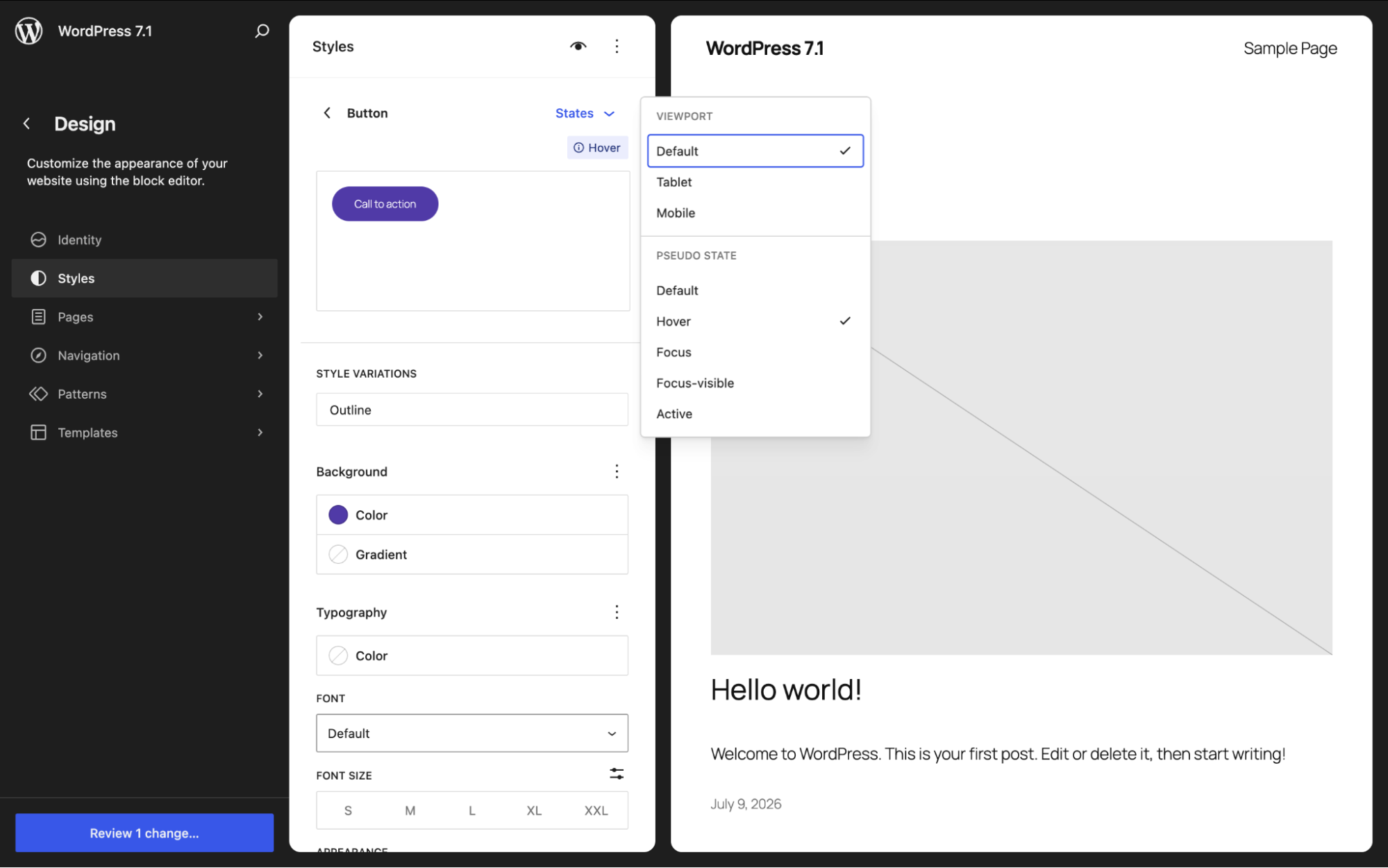Click the Patterns diamond icon
The image size is (1388, 868).
(x=38, y=394)
